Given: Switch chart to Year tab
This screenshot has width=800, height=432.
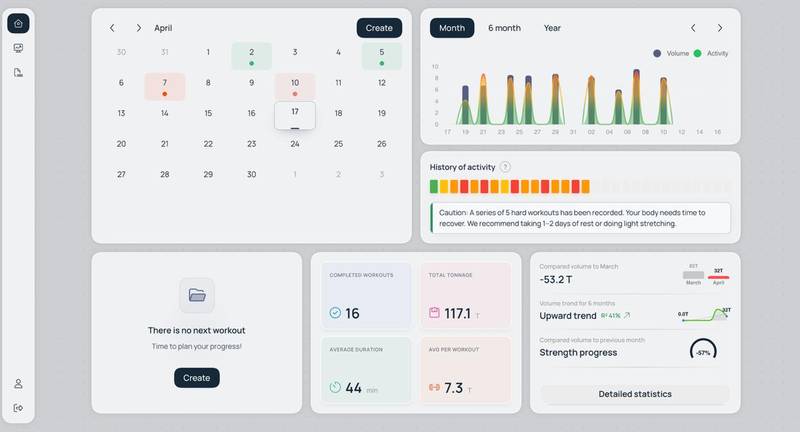Looking at the screenshot, I should (x=552, y=28).
